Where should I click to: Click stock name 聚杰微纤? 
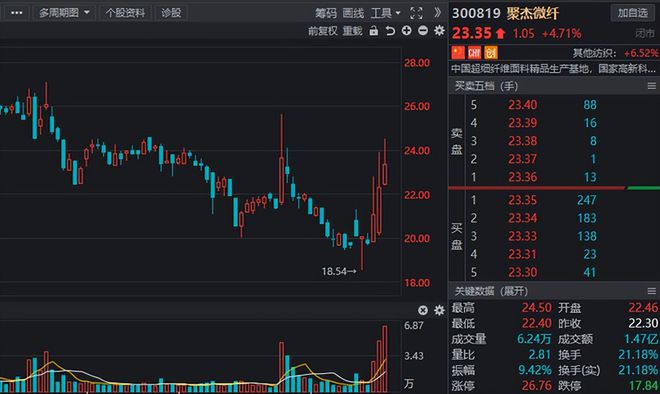532,13
